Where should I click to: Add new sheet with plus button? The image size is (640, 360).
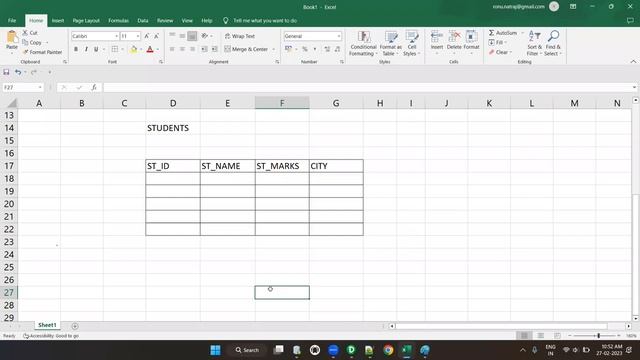pos(75,326)
